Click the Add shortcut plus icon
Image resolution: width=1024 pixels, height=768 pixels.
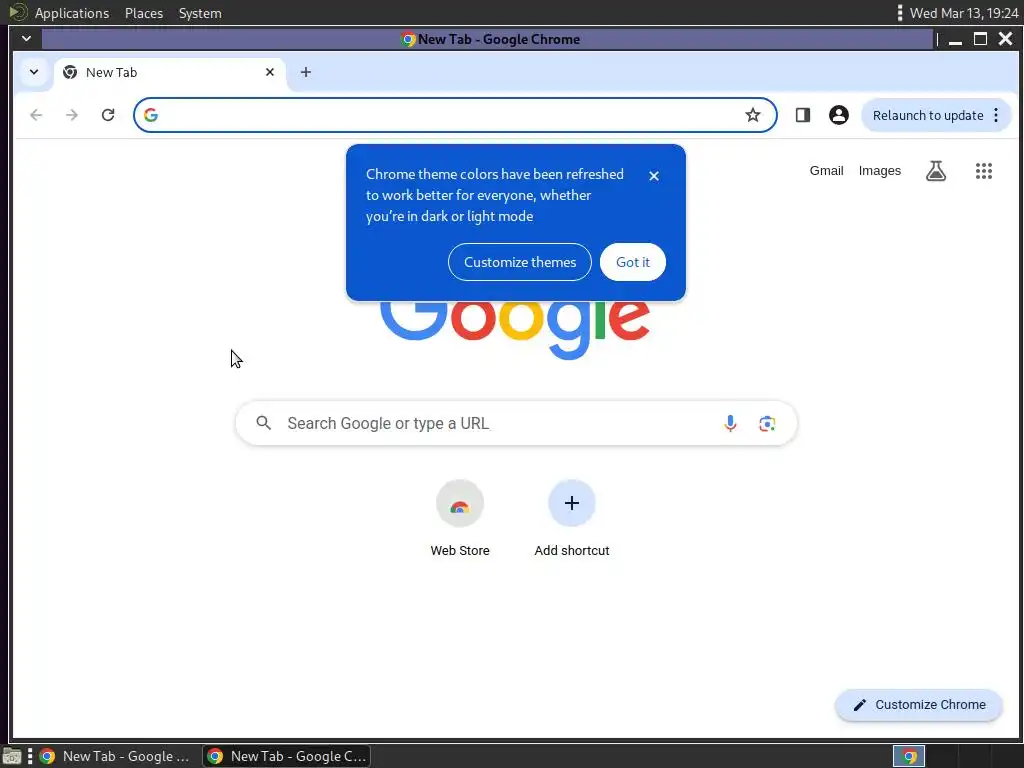(x=571, y=503)
